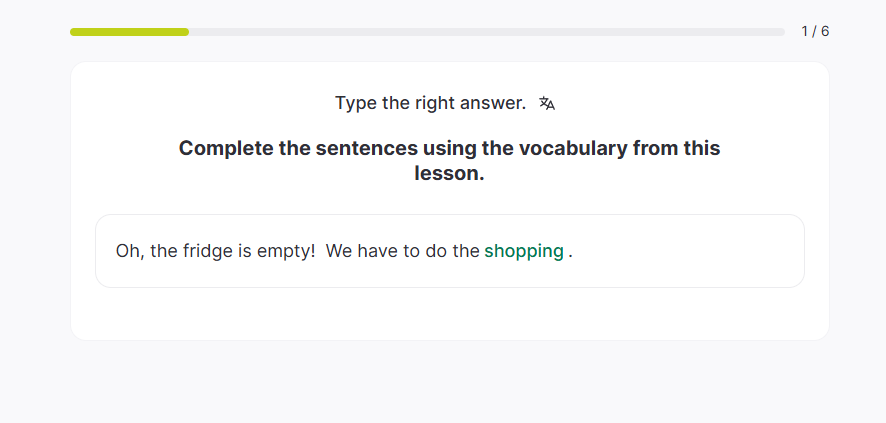Click the word 'vocabulary' in the heading
886x423 pixels.
[x=561, y=149]
